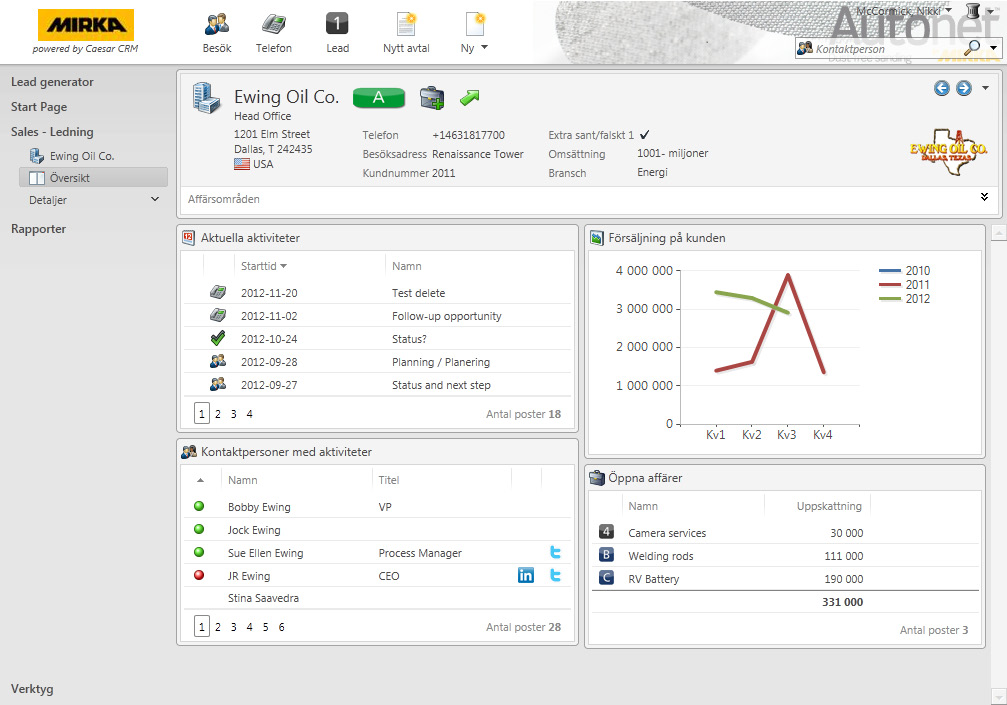The width and height of the screenshot is (1007, 705).
Task: Click the Kontaktpersoner panel header icon
Action: 189,452
